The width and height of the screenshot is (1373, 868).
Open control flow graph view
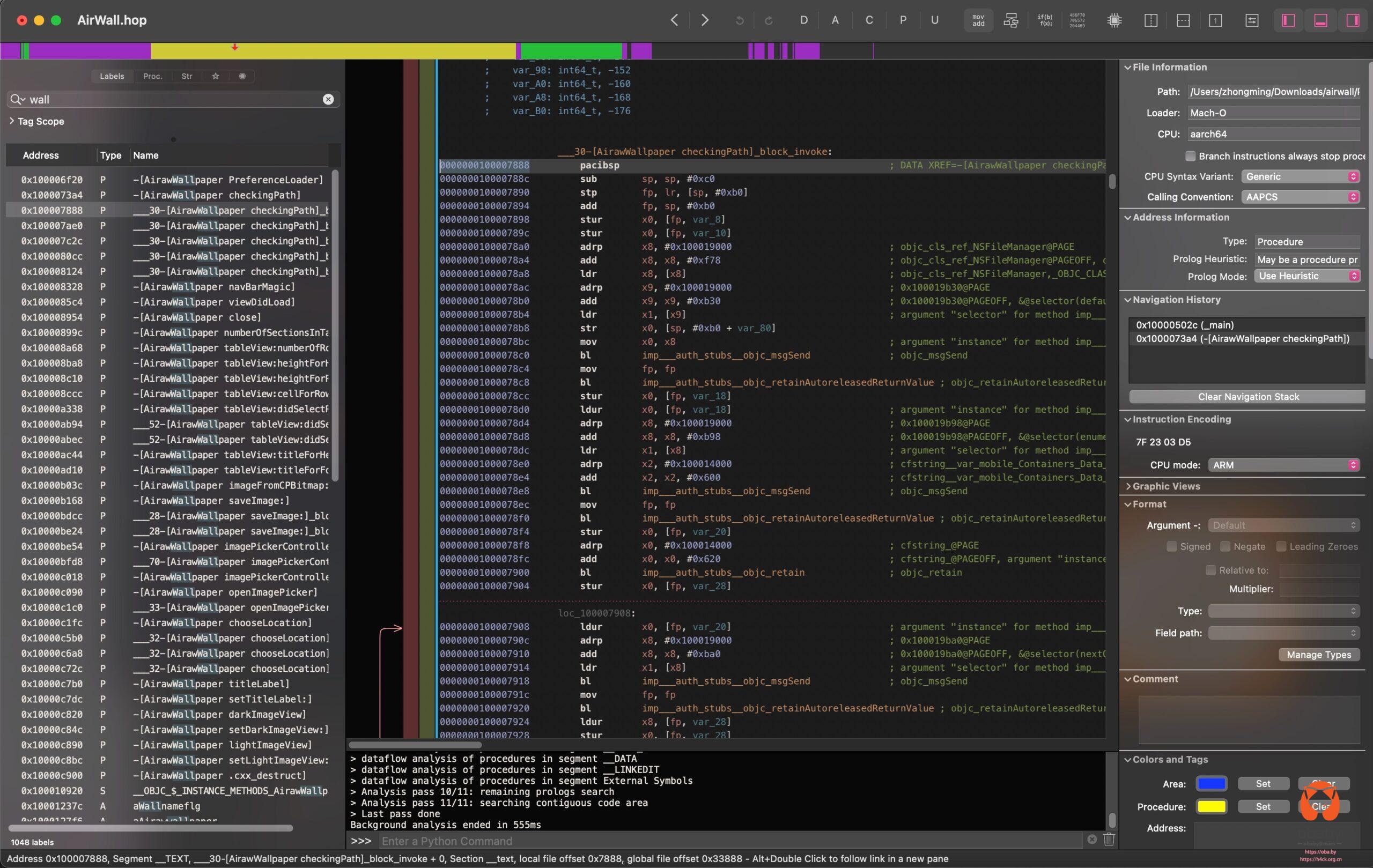pos(1011,20)
